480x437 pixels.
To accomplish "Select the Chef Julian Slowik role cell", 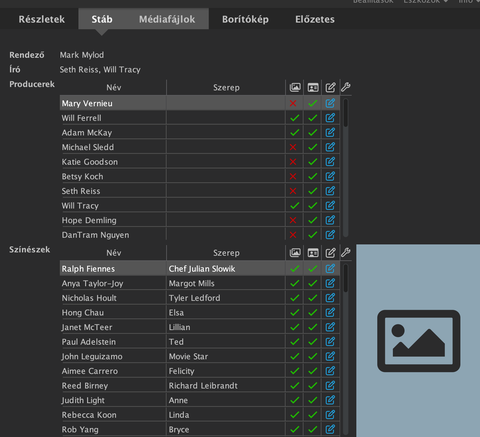I will point(226,269).
